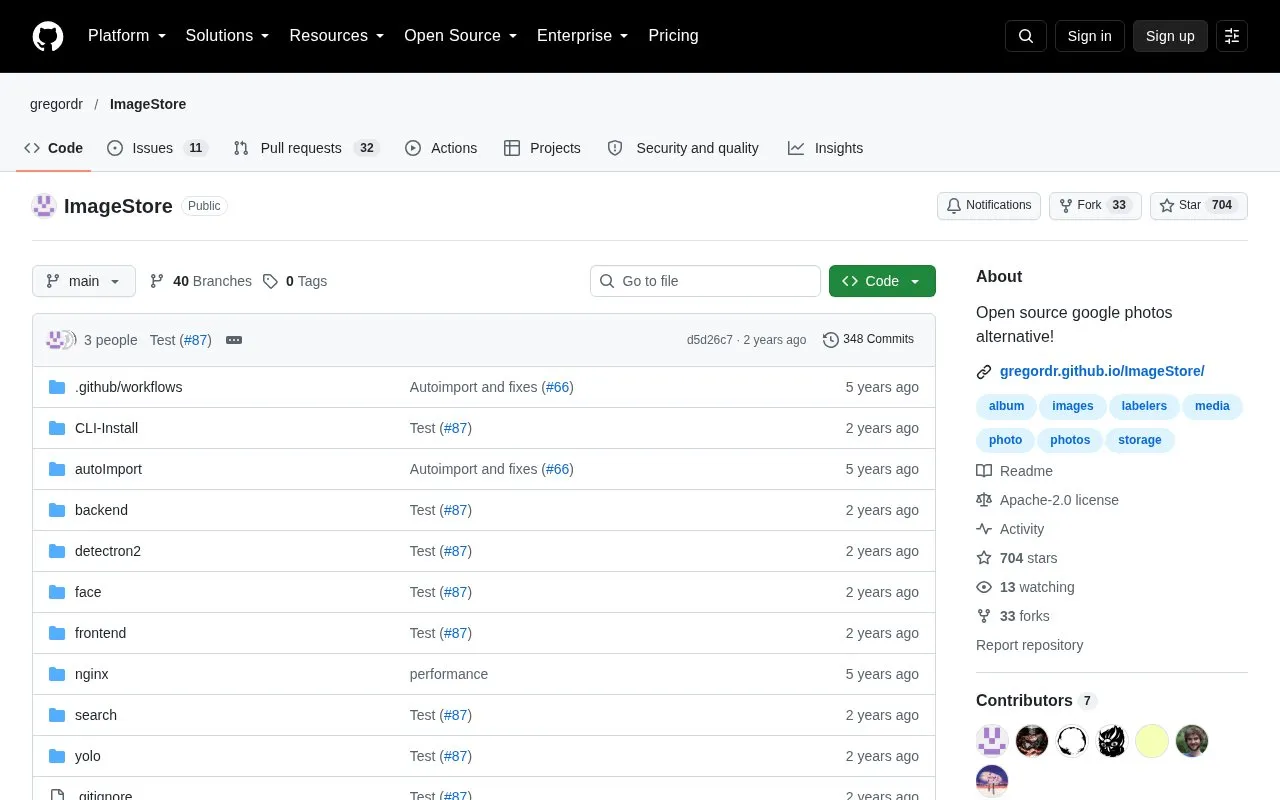
Task: Expand the Resources menu
Action: 337,36
